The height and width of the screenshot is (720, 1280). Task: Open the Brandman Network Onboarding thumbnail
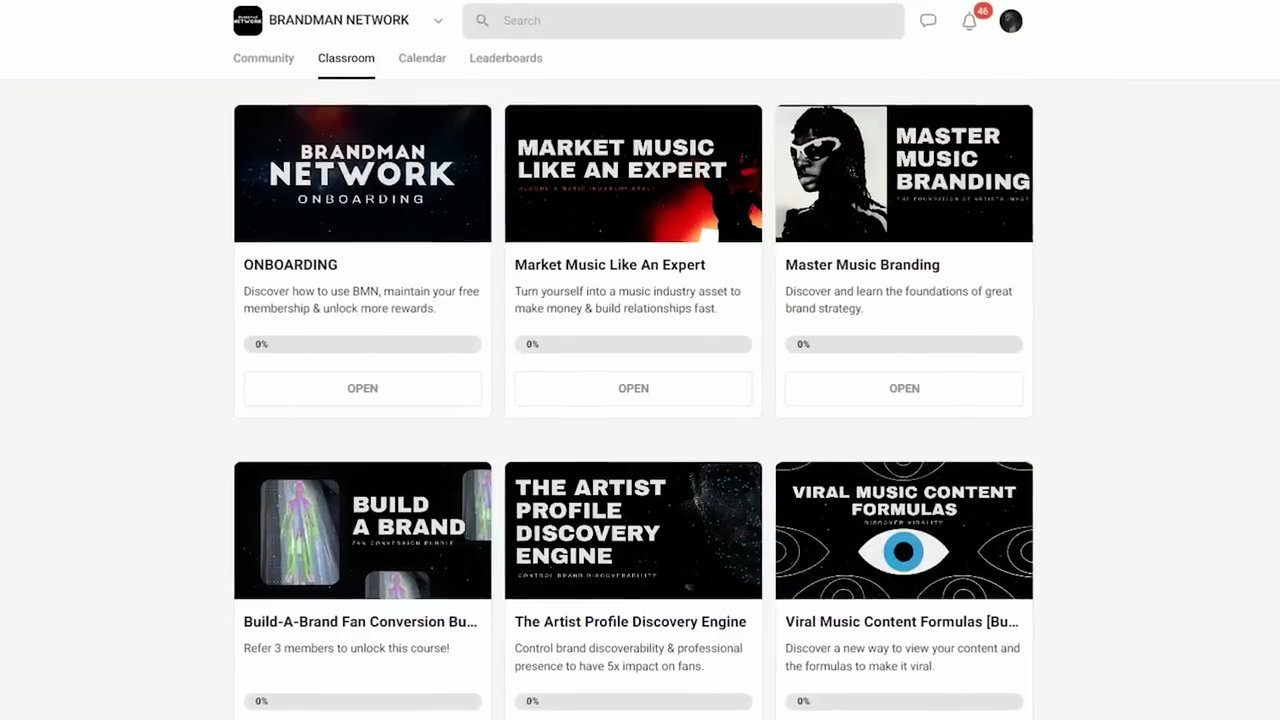point(362,173)
